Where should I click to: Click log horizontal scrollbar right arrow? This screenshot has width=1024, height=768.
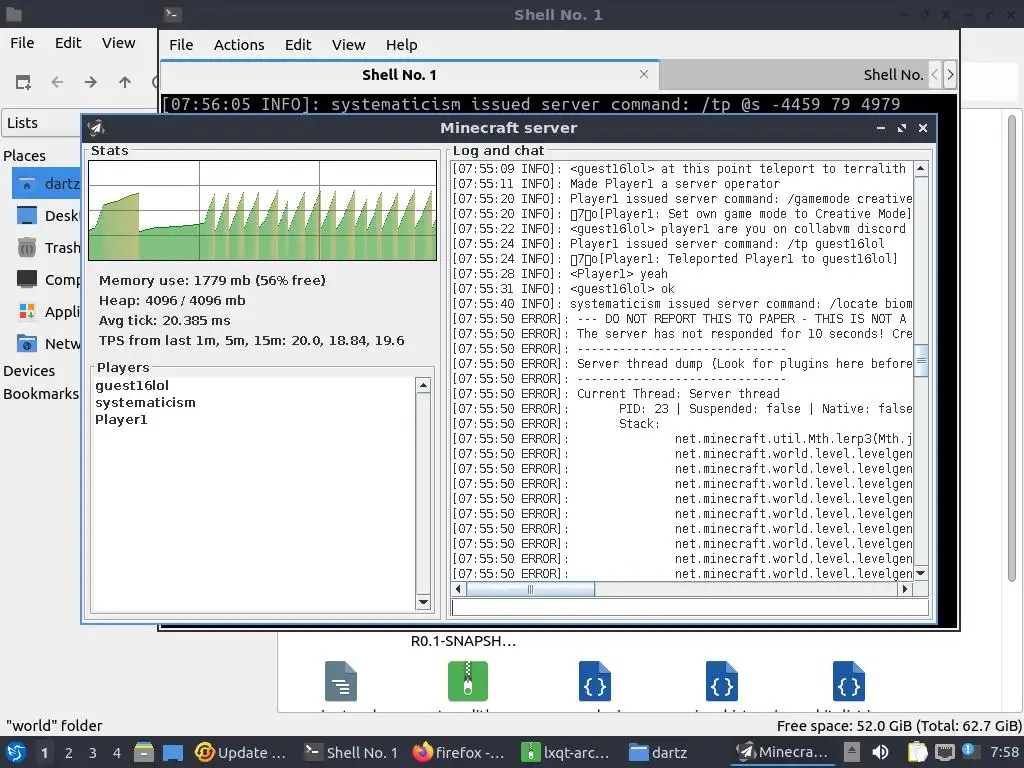click(904, 589)
